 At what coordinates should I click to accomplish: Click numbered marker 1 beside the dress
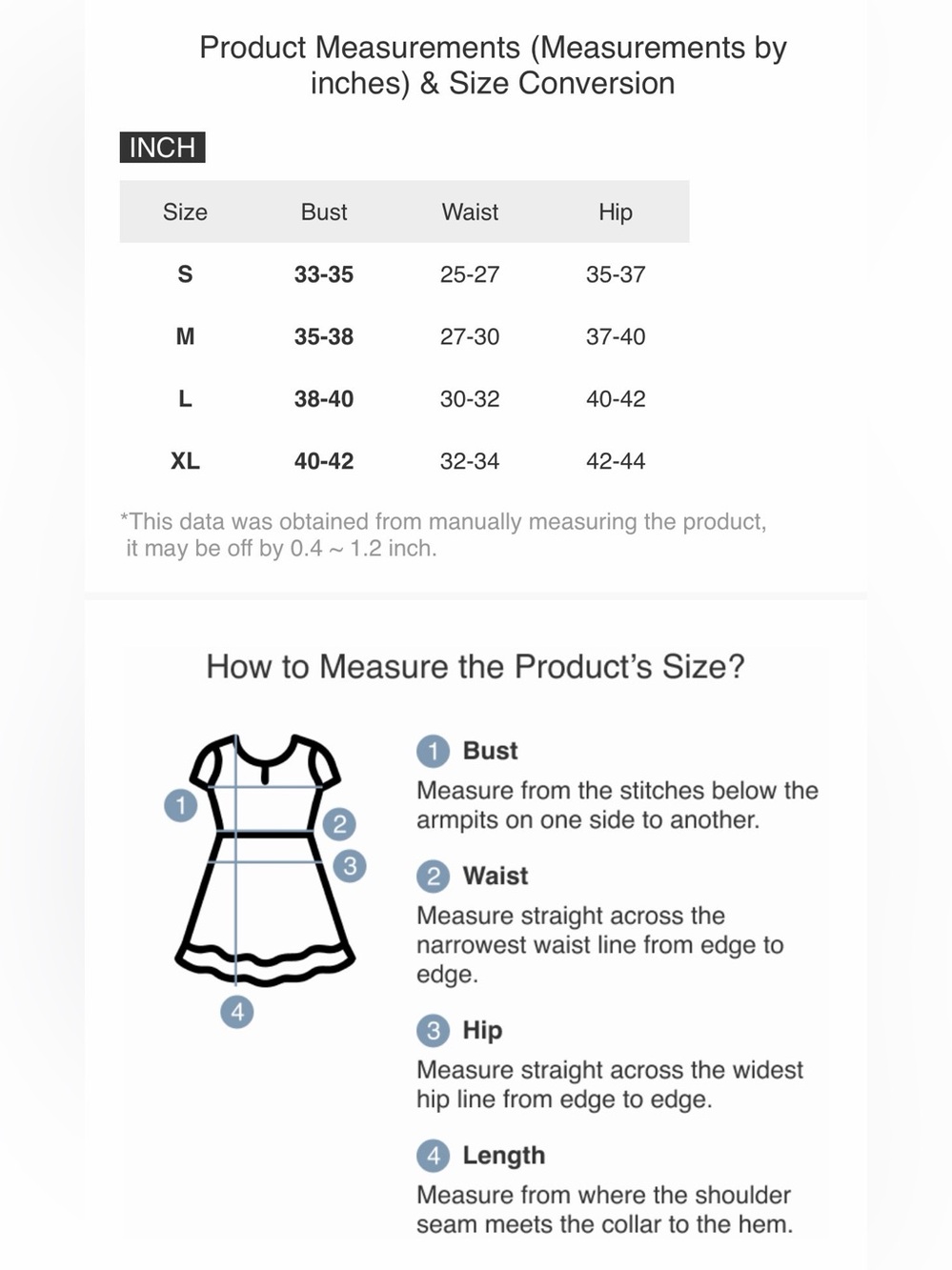[181, 805]
